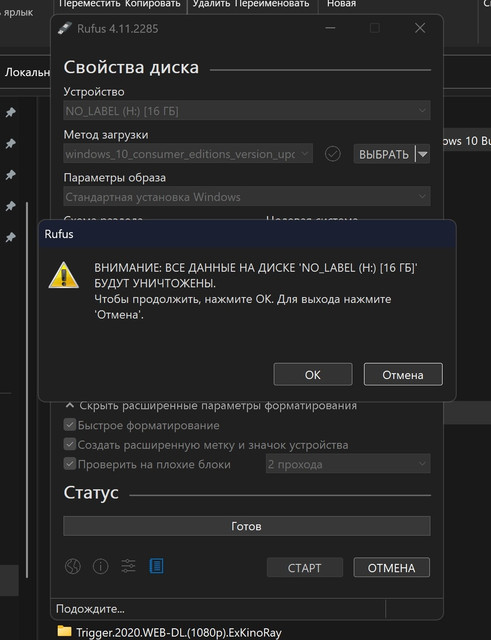
Task: Click Отмена in the Rufus warning dialog
Action: point(403,374)
